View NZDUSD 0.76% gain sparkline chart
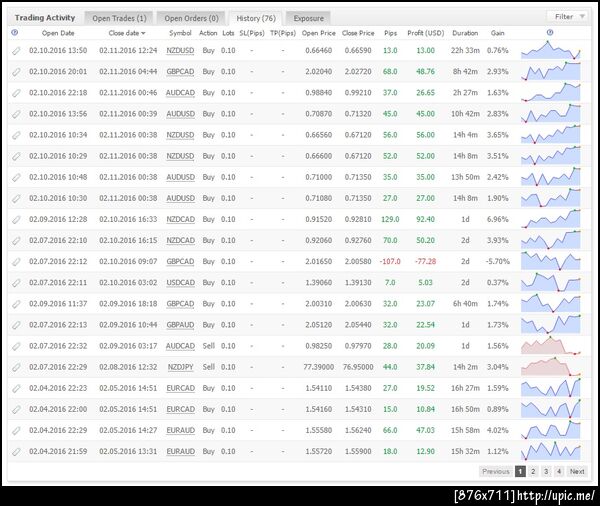 point(551,50)
